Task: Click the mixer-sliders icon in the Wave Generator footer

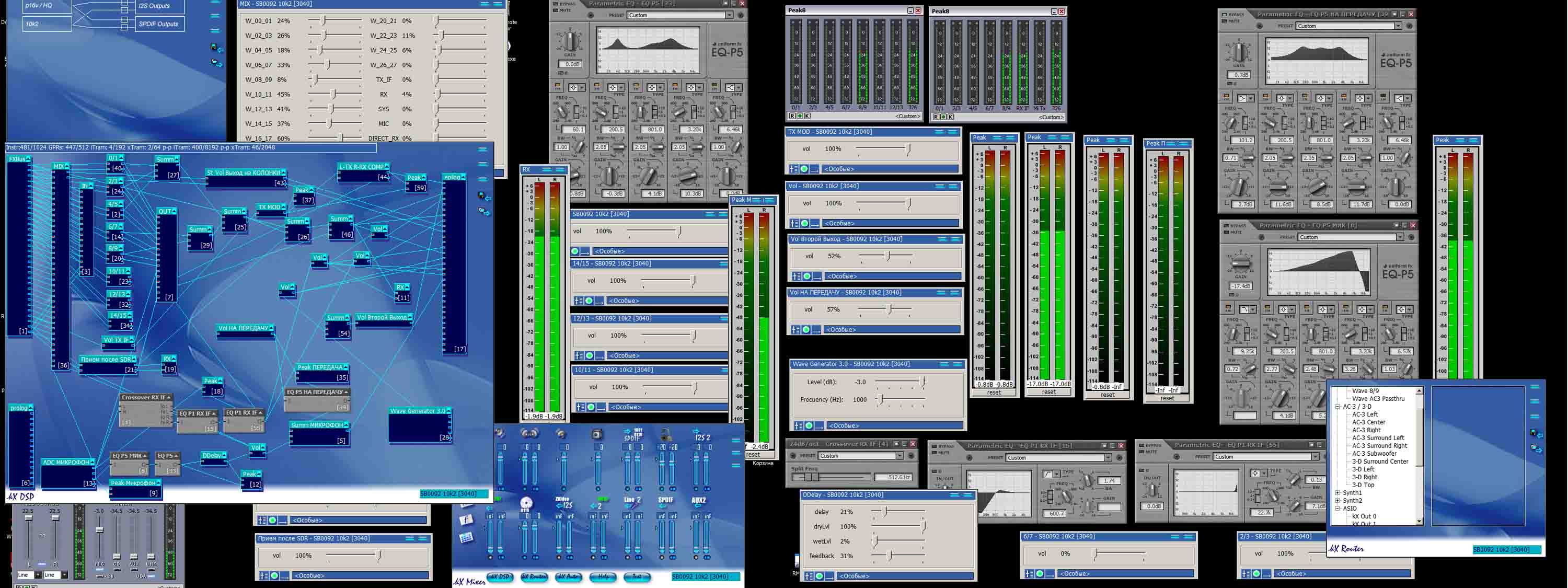Action: 798,425
